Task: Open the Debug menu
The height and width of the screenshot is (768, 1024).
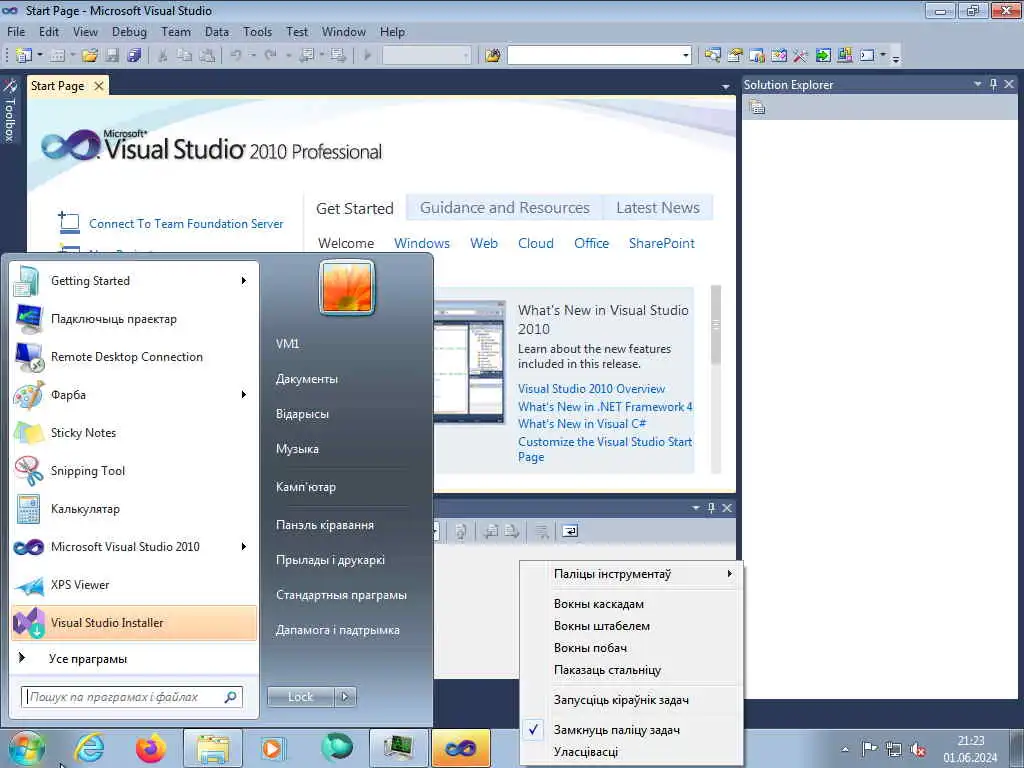Action: (129, 32)
